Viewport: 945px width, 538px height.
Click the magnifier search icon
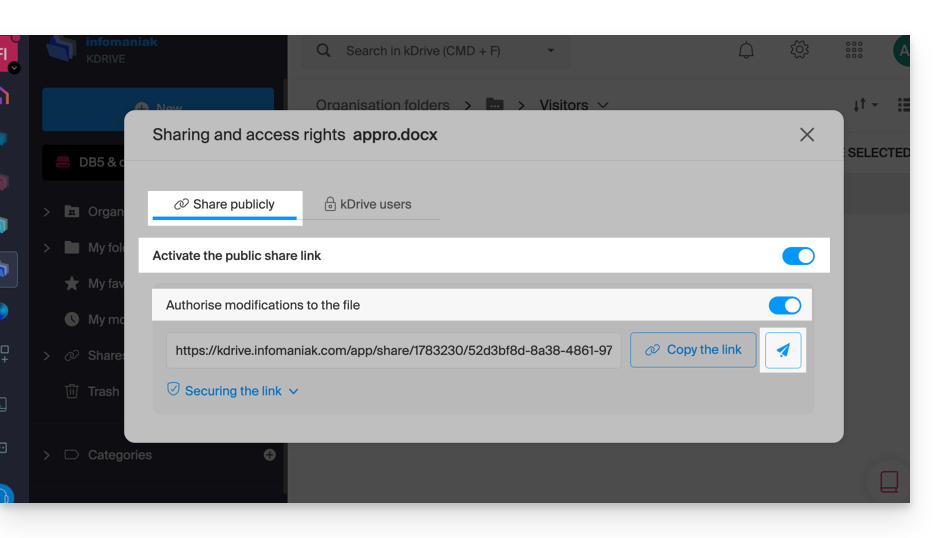[x=324, y=51]
